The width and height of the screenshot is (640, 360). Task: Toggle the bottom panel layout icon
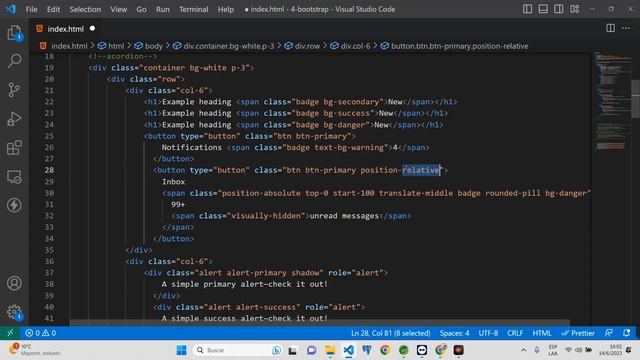click(x=543, y=9)
